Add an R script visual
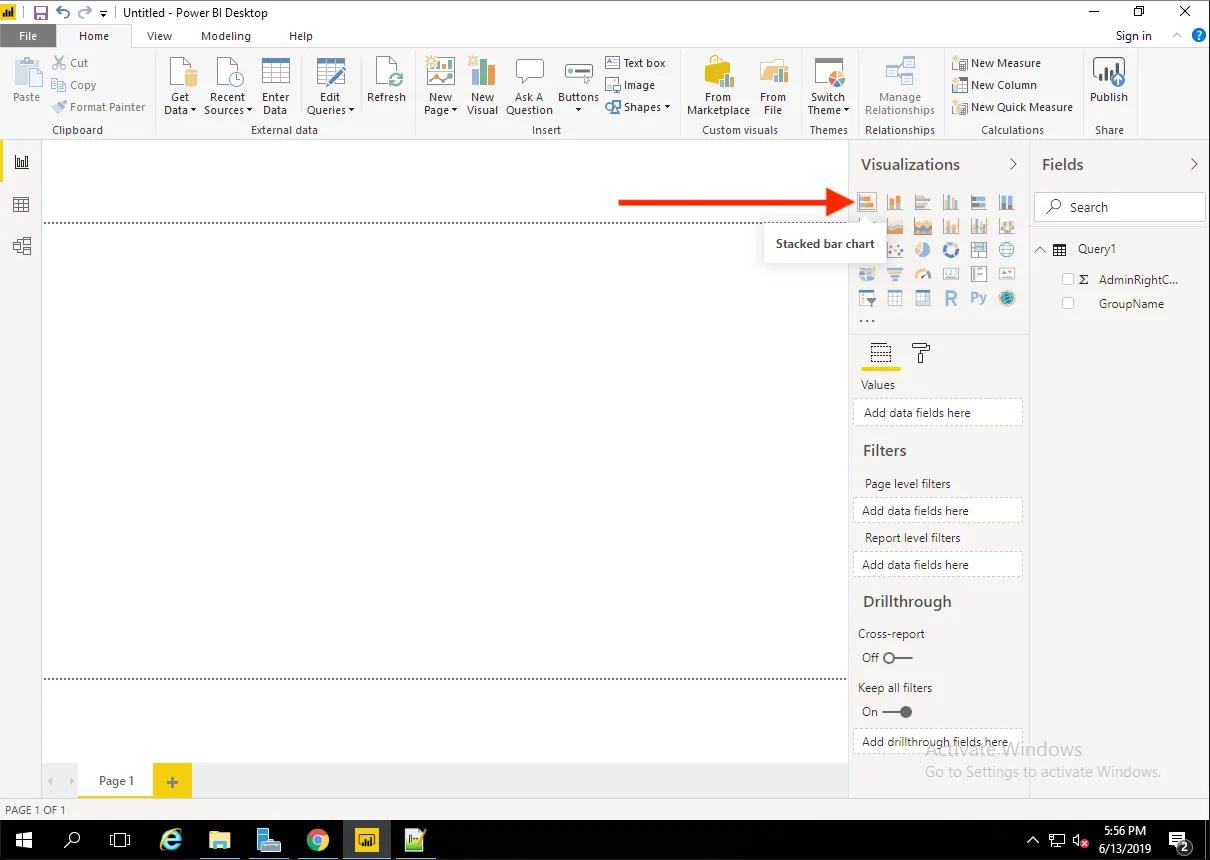The image size is (1210, 860). [x=951, y=298]
